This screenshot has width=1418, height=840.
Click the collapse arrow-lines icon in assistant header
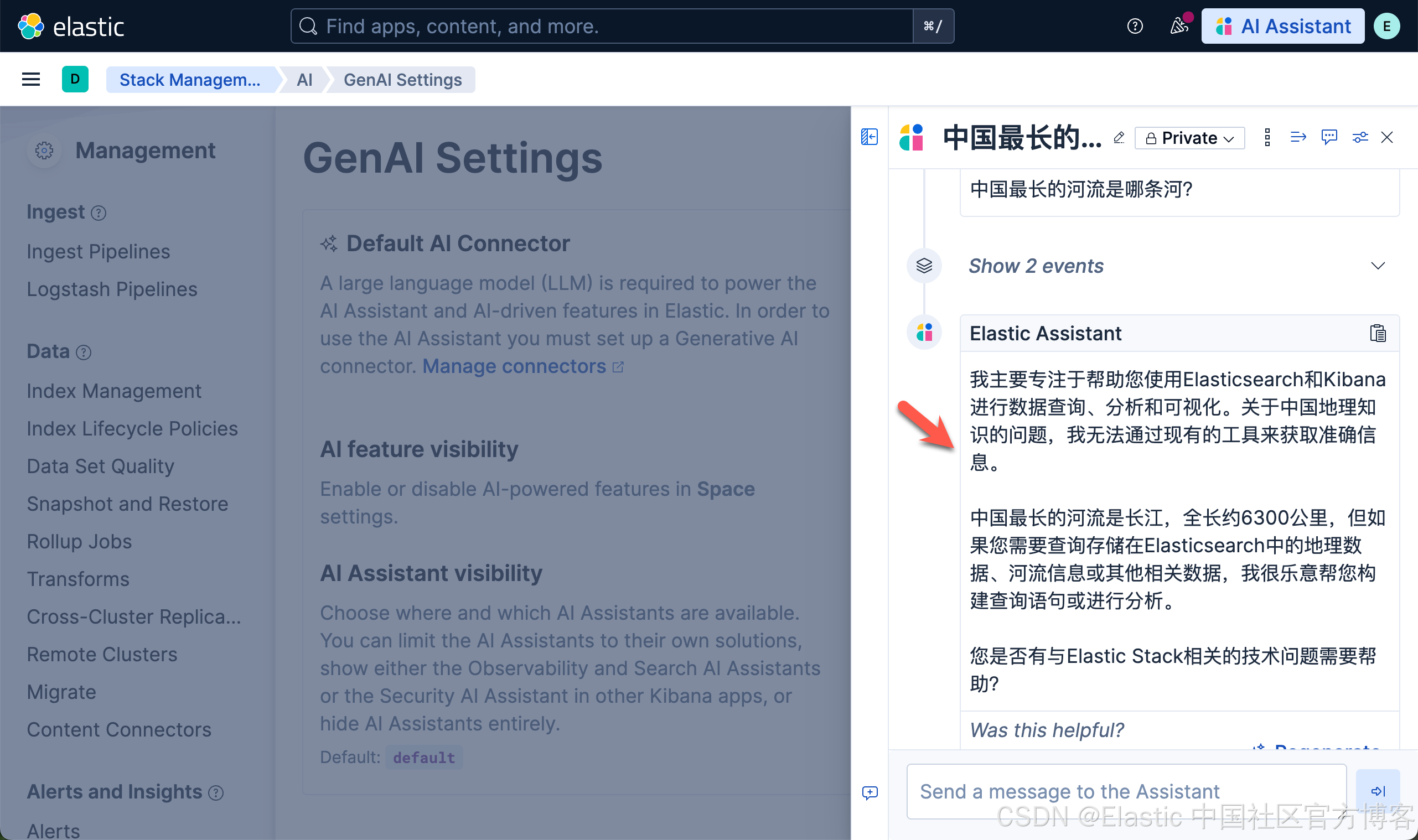point(1298,137)
